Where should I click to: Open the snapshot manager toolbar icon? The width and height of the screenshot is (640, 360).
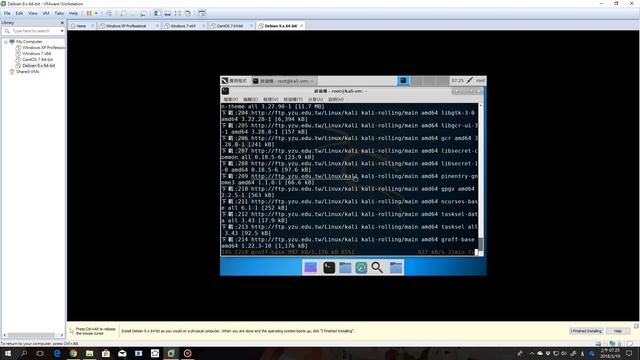143,13
